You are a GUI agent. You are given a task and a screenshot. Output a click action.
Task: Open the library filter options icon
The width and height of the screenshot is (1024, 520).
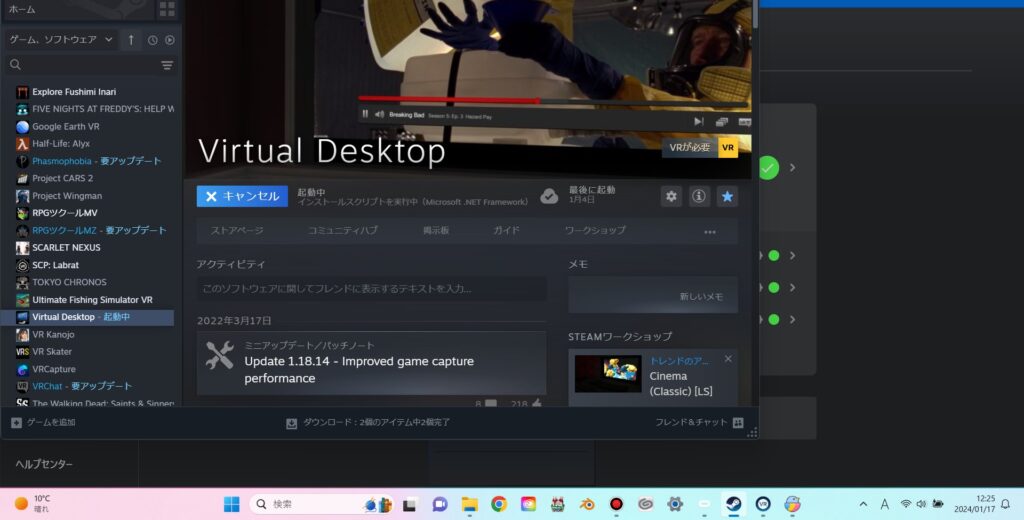167,65
